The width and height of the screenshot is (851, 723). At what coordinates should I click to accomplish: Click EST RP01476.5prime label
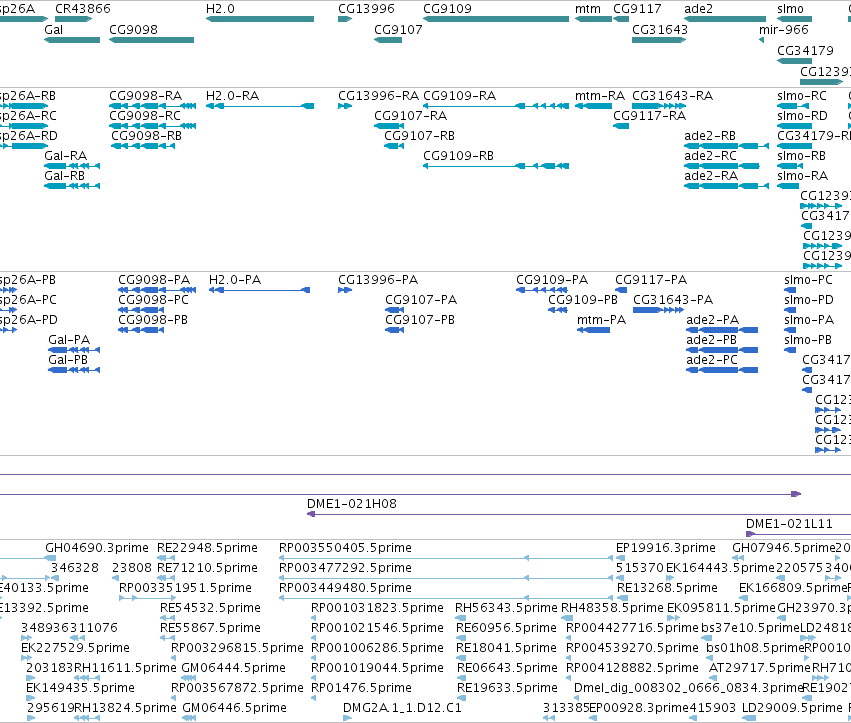coord(361,688)
